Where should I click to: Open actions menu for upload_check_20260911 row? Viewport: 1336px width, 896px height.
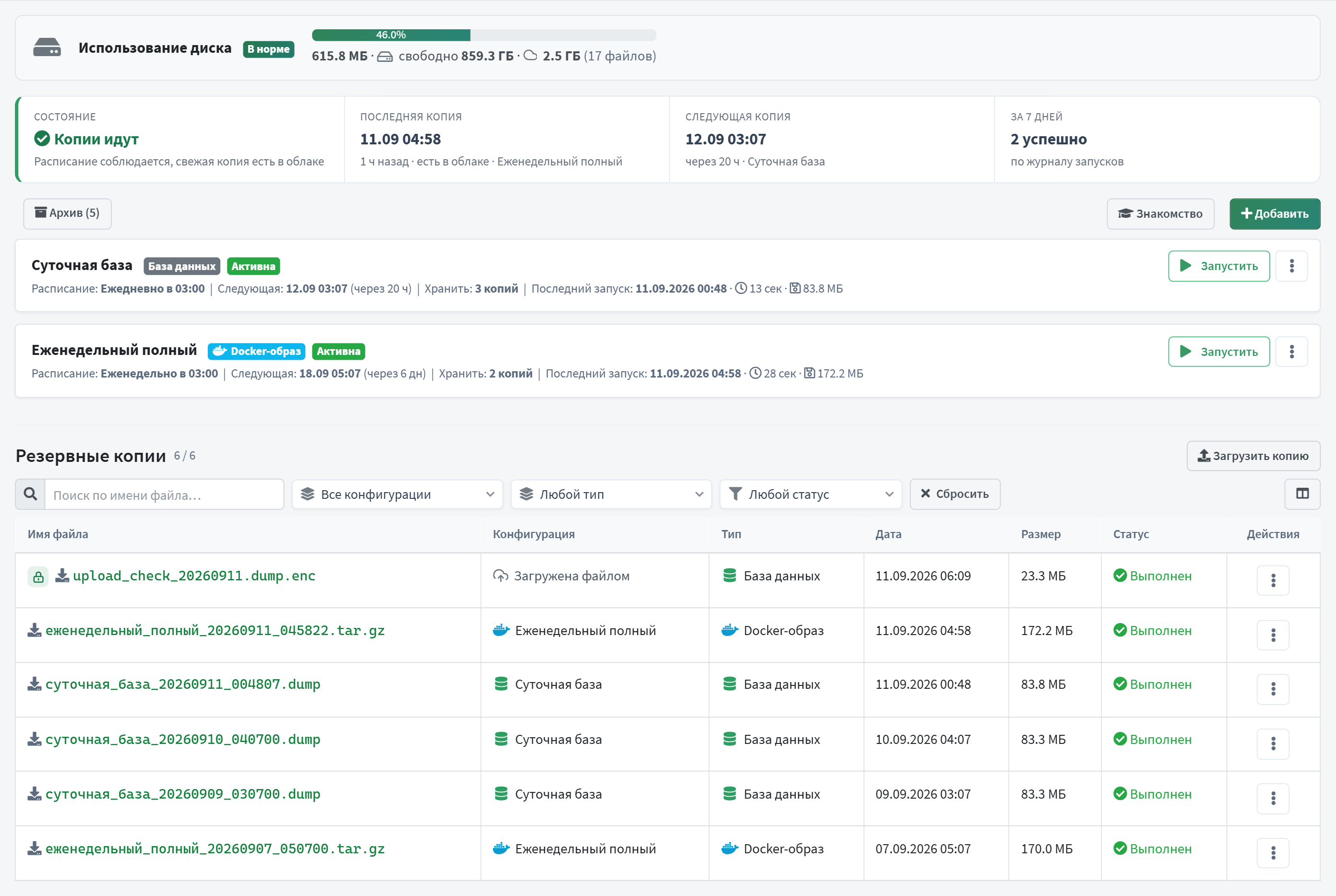[x=1273, y=580]
